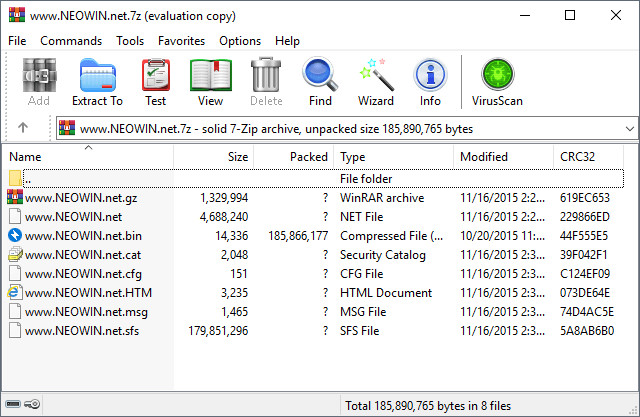Click the CRC32 value 5A8AB6B0

click(x=587, y=330)
